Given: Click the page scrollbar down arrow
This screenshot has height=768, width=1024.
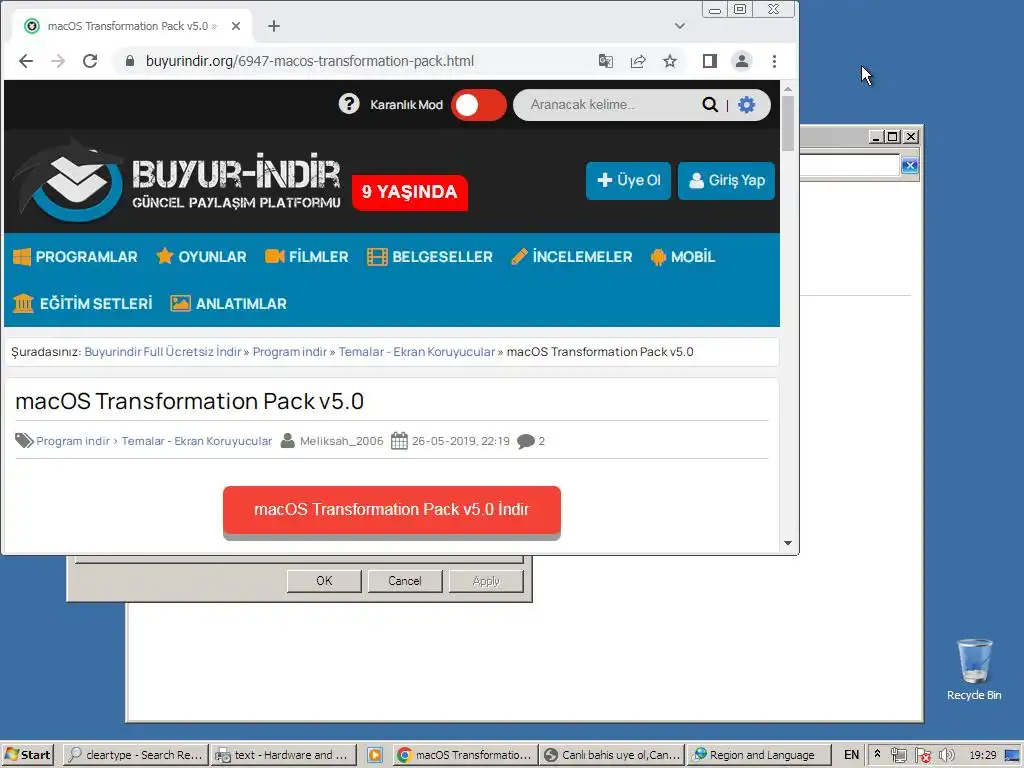Looking at the screenshot, I should (788, 543).
